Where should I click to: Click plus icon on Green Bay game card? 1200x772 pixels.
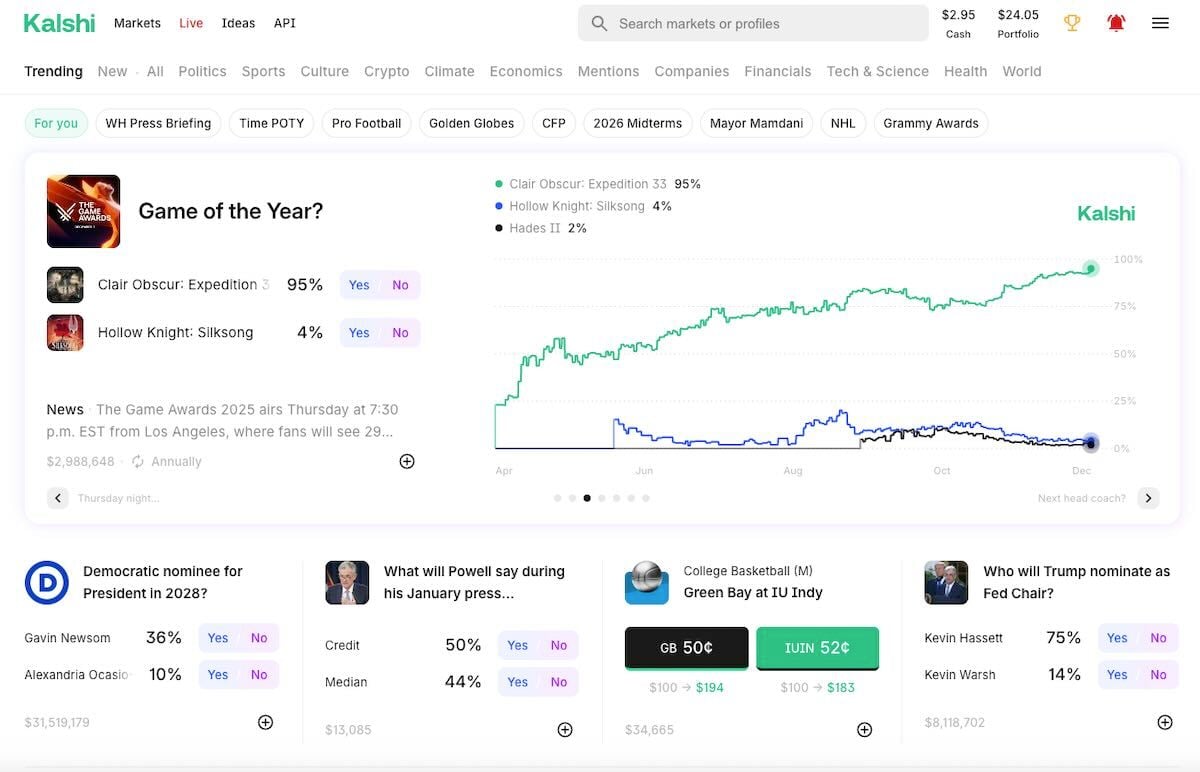coord(865,730)
